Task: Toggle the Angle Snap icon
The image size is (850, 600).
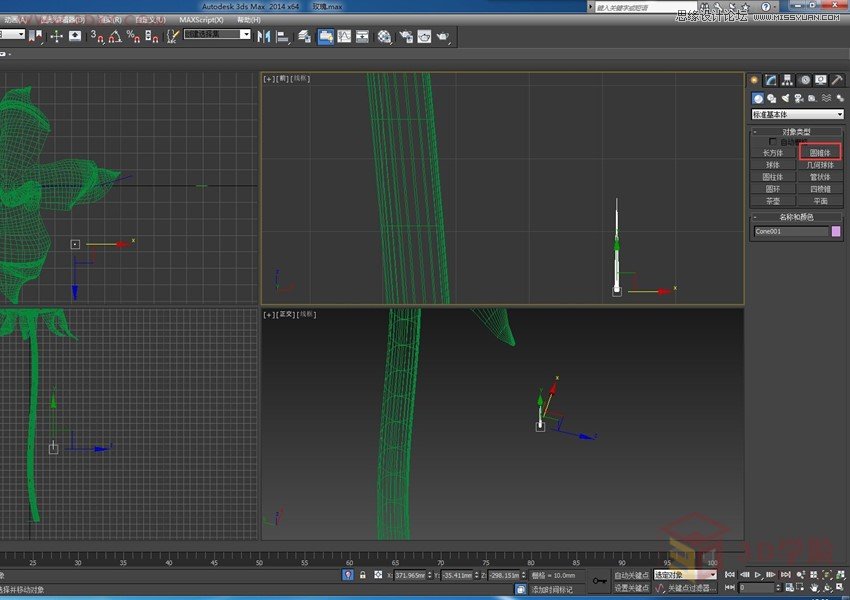Action: (x=115, y=36)
